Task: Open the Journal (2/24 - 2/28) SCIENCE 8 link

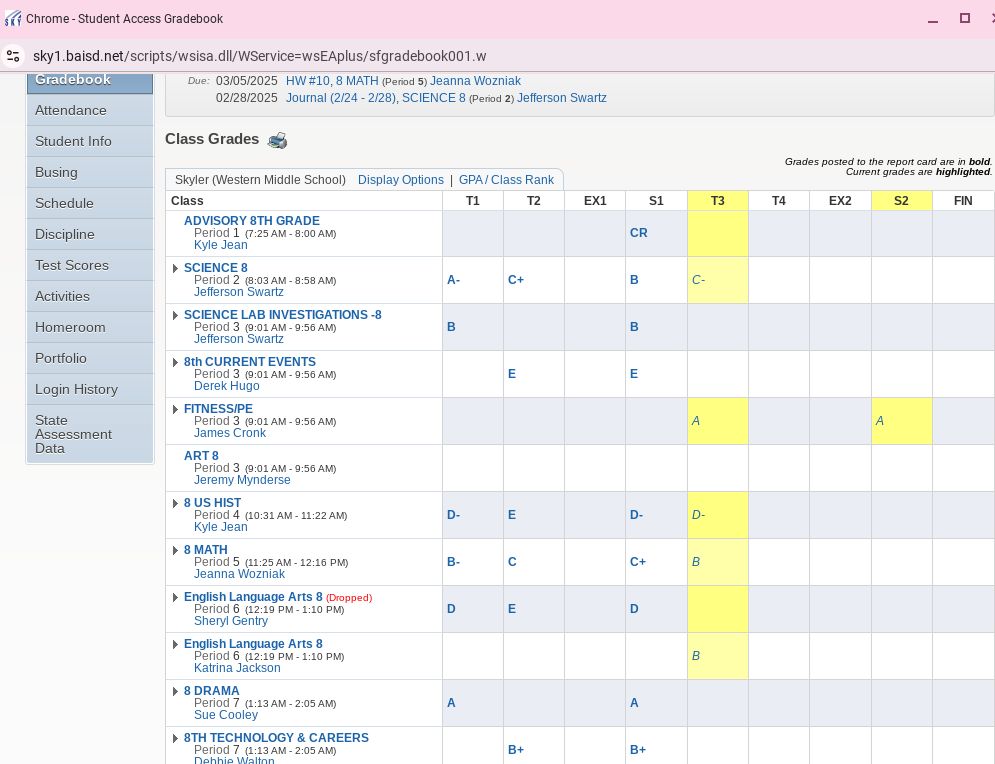Action: coord(375,98)
